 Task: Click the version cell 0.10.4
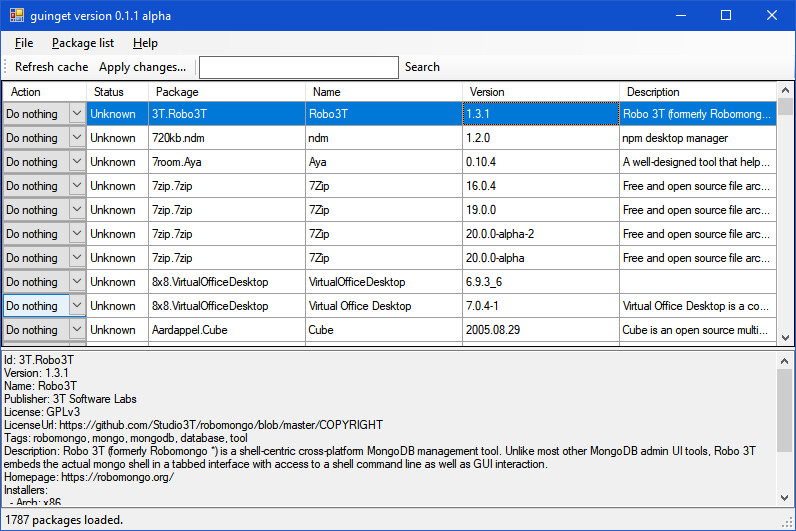click(x=541, y=161)
